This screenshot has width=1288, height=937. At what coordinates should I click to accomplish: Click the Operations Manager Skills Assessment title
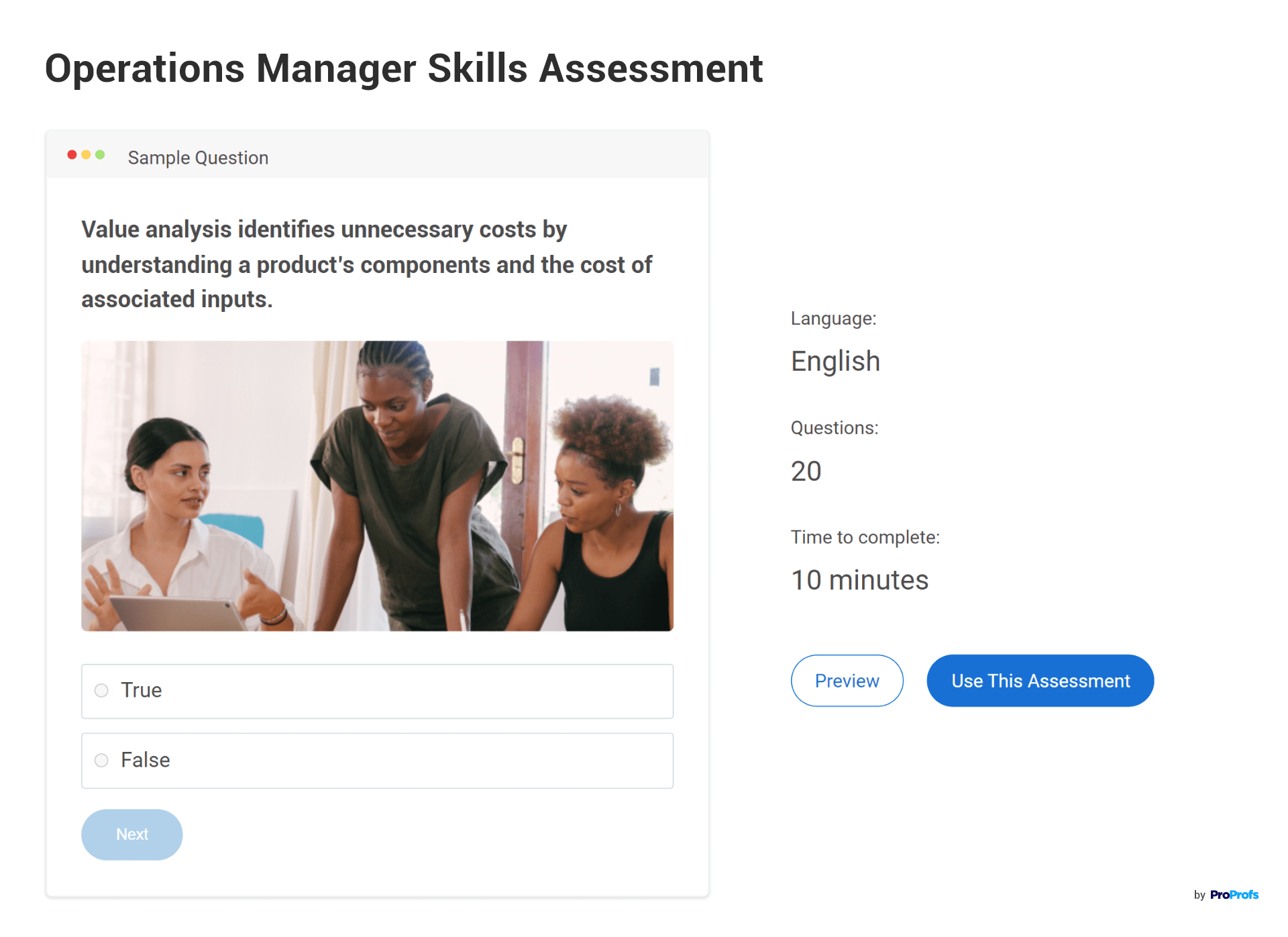[x=404, y=68]
